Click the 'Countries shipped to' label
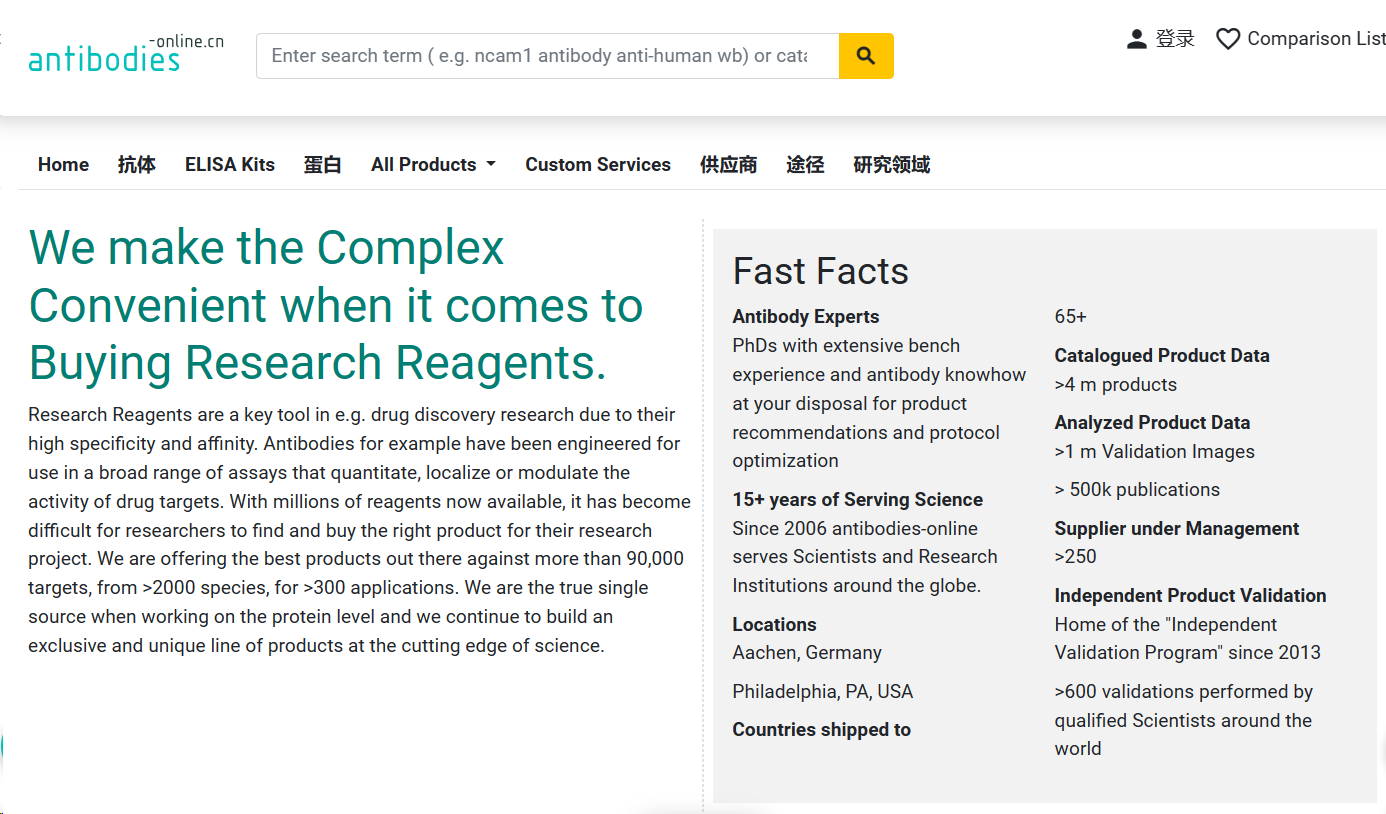Viewport: 1386px width, 814px height. pos(822,730)
